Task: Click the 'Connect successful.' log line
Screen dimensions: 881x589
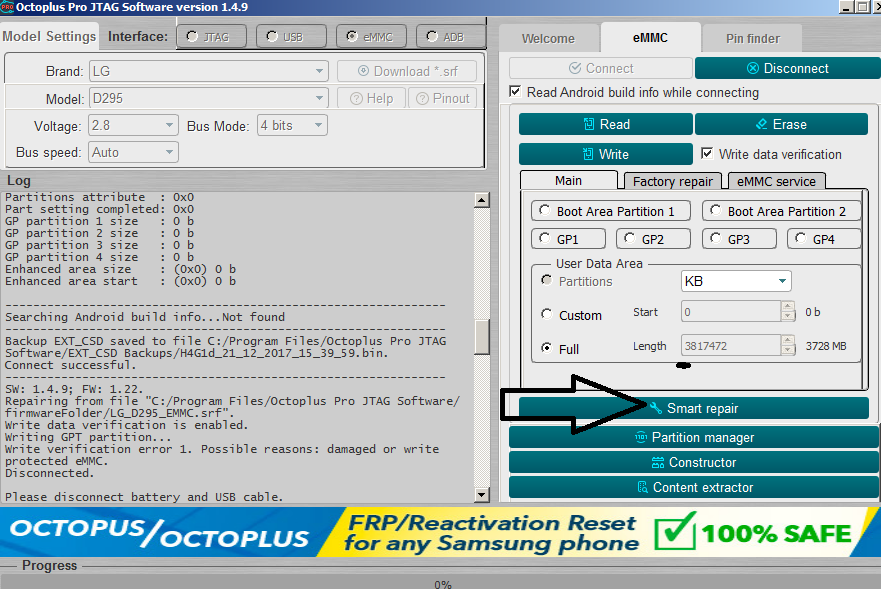Action: 71,365
